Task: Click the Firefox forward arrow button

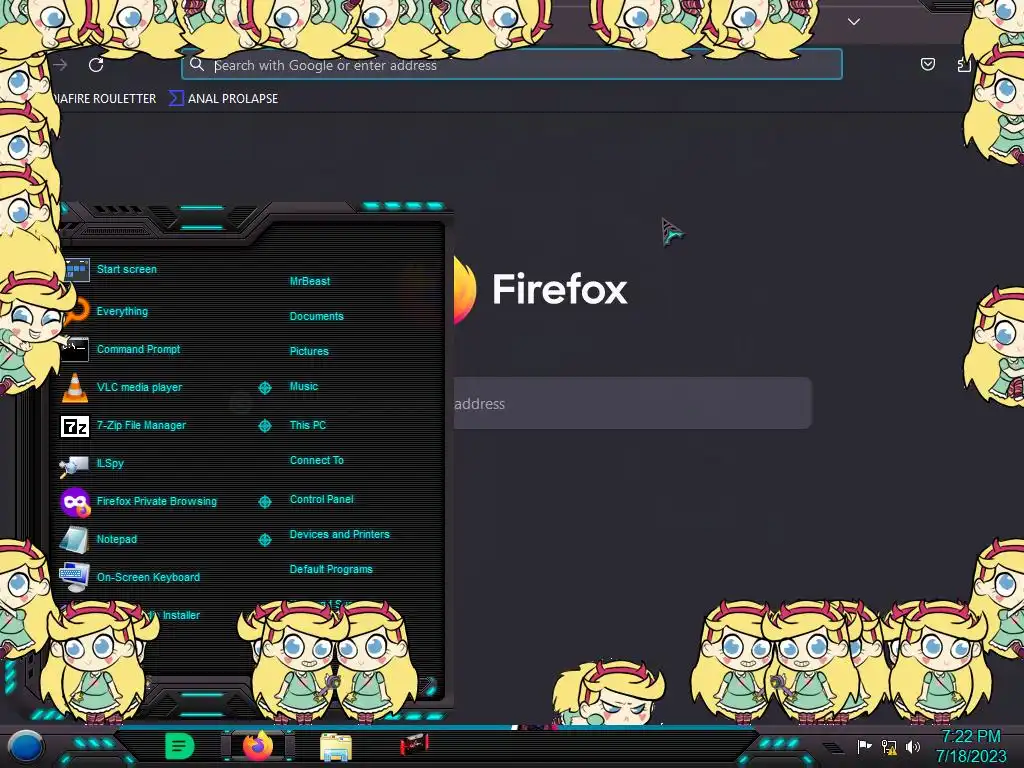Action: [x=61, y=65]
